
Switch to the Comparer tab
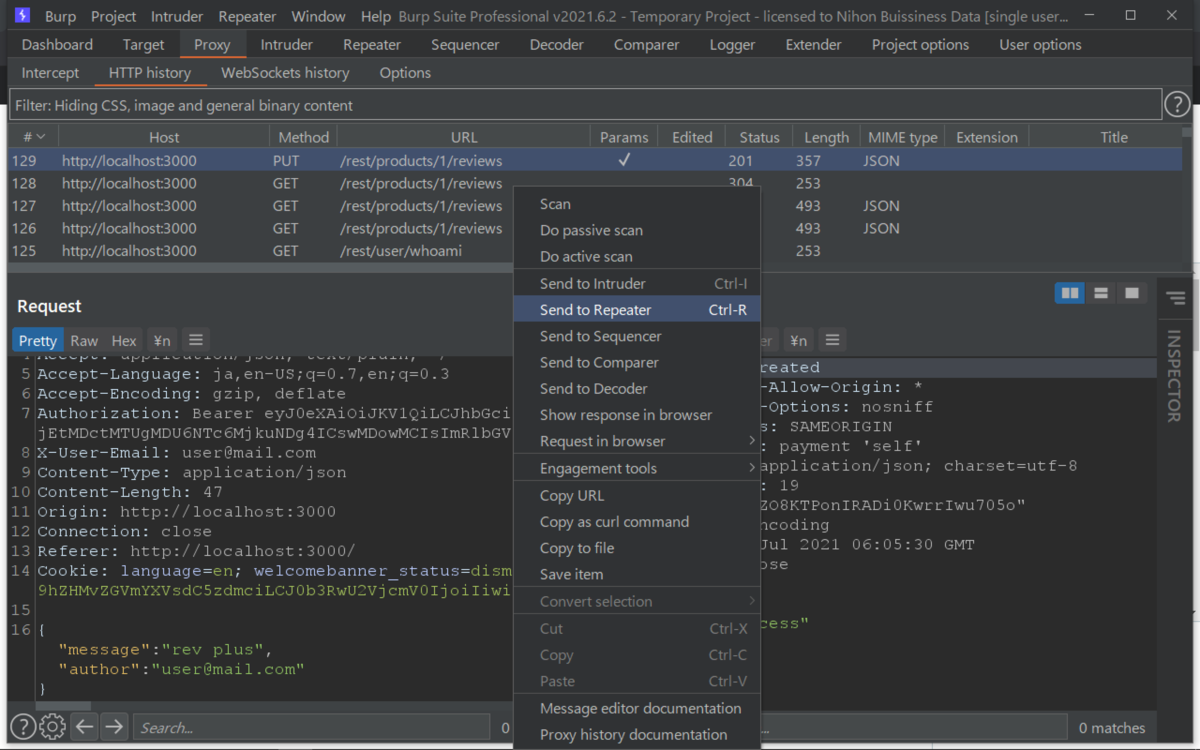coord(645,44)
